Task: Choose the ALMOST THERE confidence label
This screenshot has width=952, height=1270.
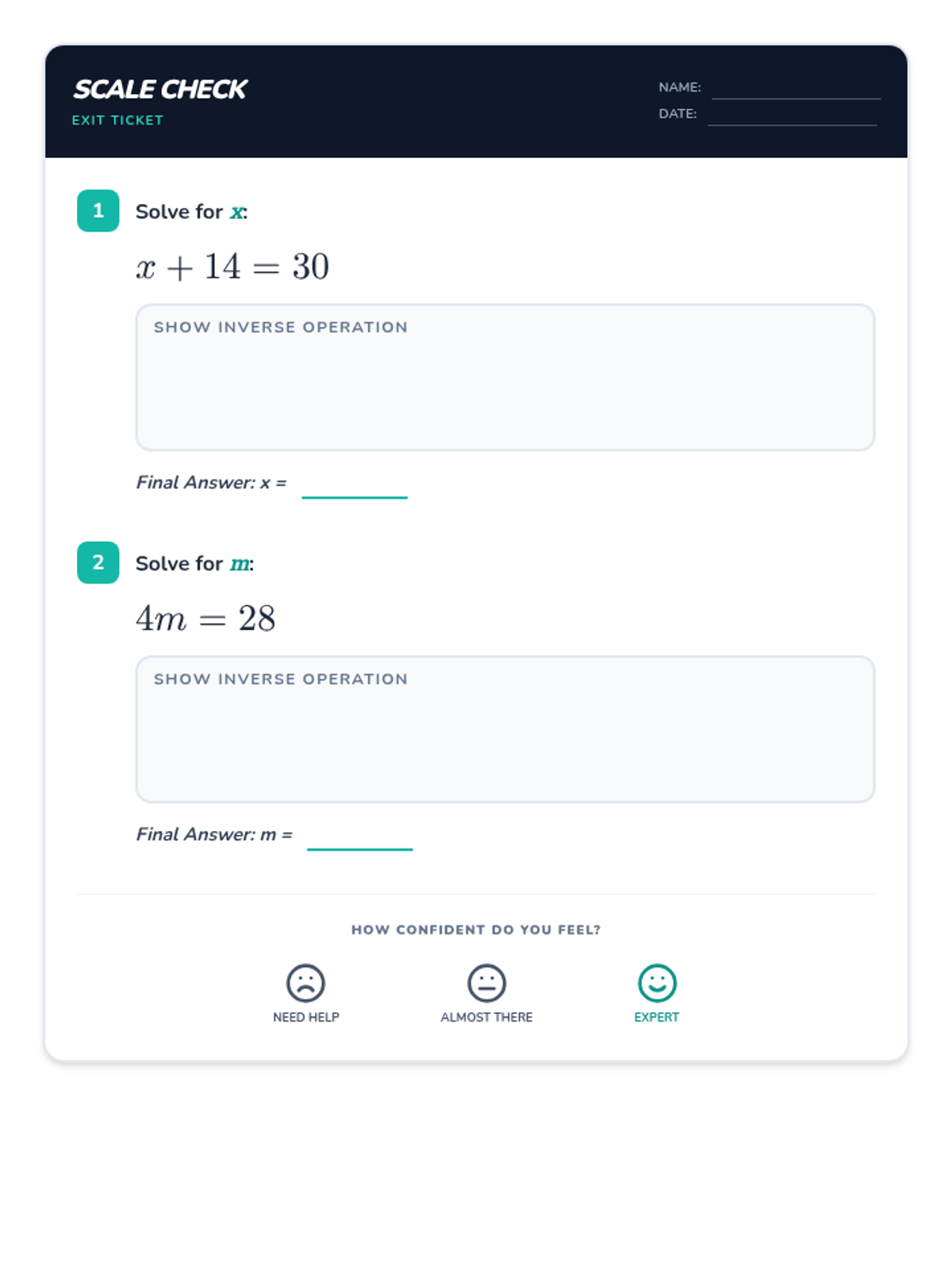Action: pos(486,1018)
